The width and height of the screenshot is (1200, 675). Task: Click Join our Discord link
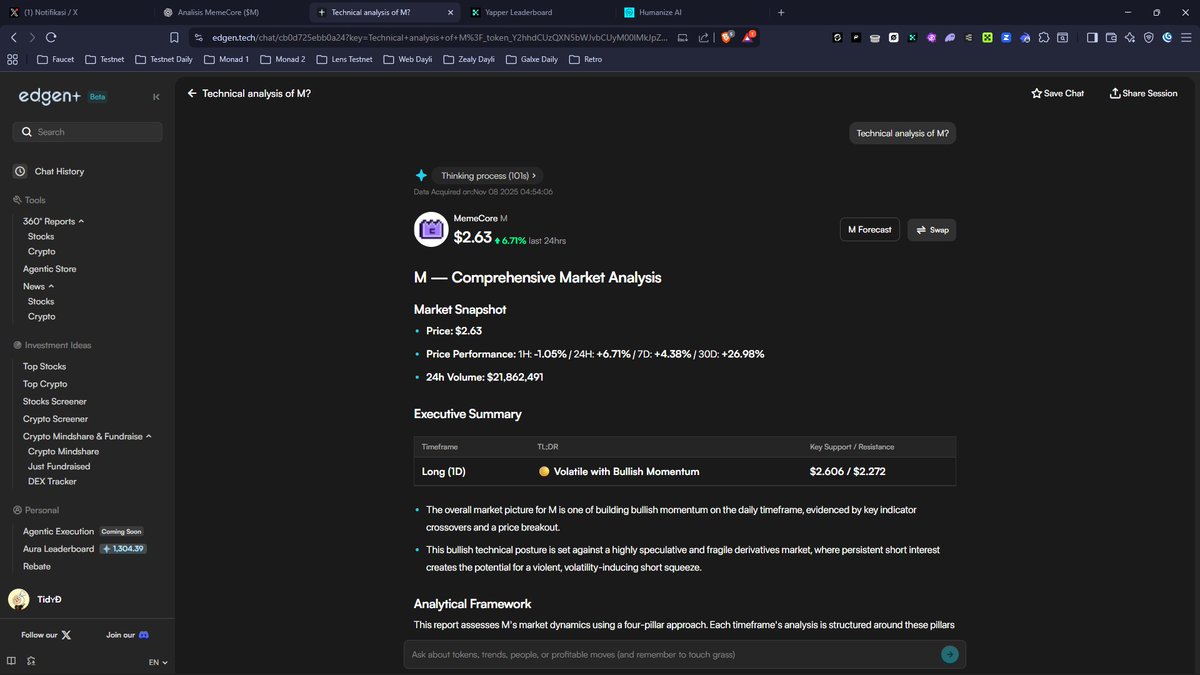pos(128,635)
